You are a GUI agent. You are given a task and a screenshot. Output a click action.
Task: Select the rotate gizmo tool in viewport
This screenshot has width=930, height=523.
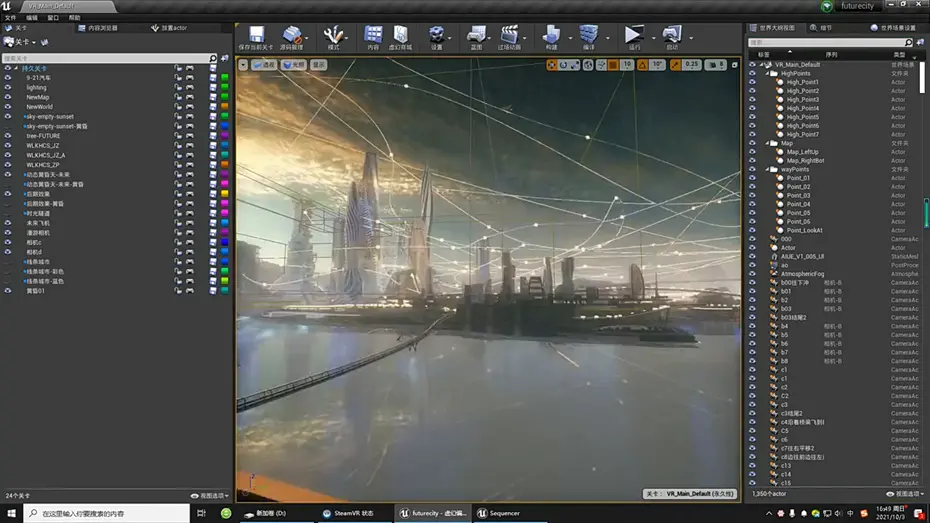click(x=563, y=65)
